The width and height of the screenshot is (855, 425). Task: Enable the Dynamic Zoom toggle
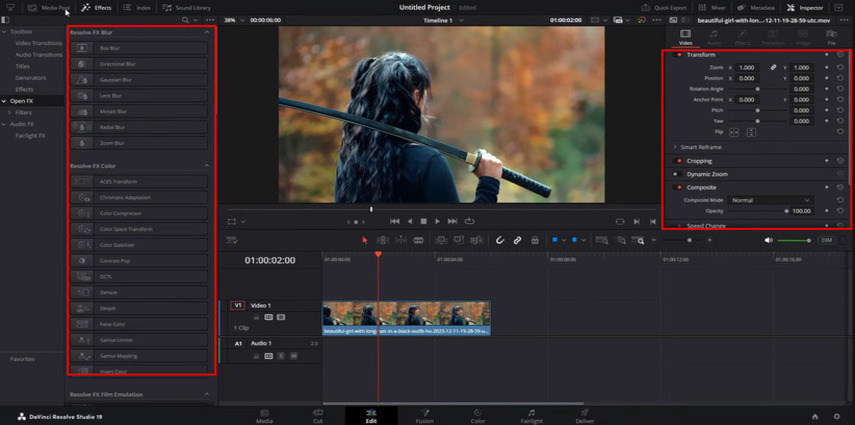[x=677, y=174]
